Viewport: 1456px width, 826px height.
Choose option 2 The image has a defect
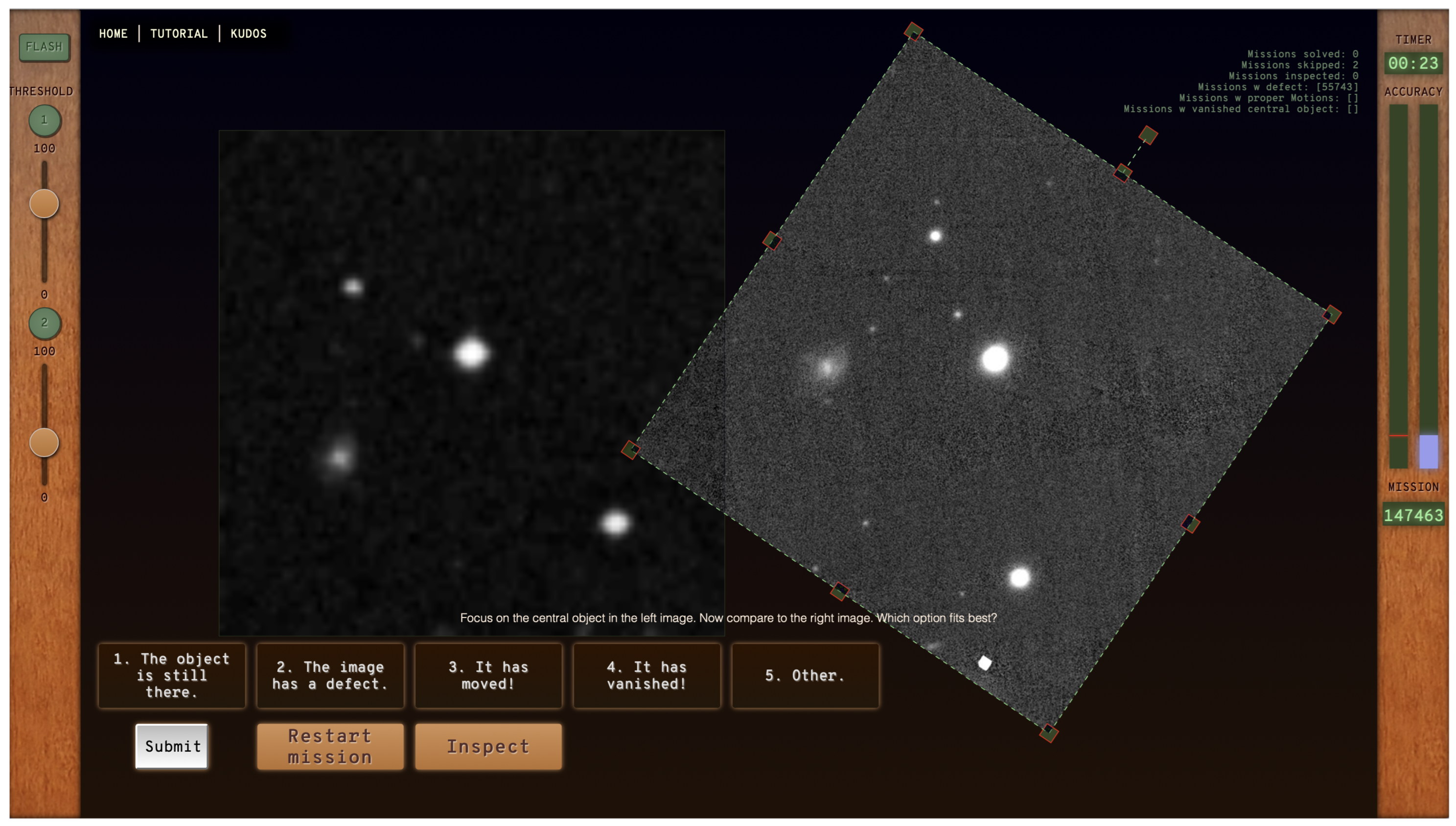tap(330, 675)
